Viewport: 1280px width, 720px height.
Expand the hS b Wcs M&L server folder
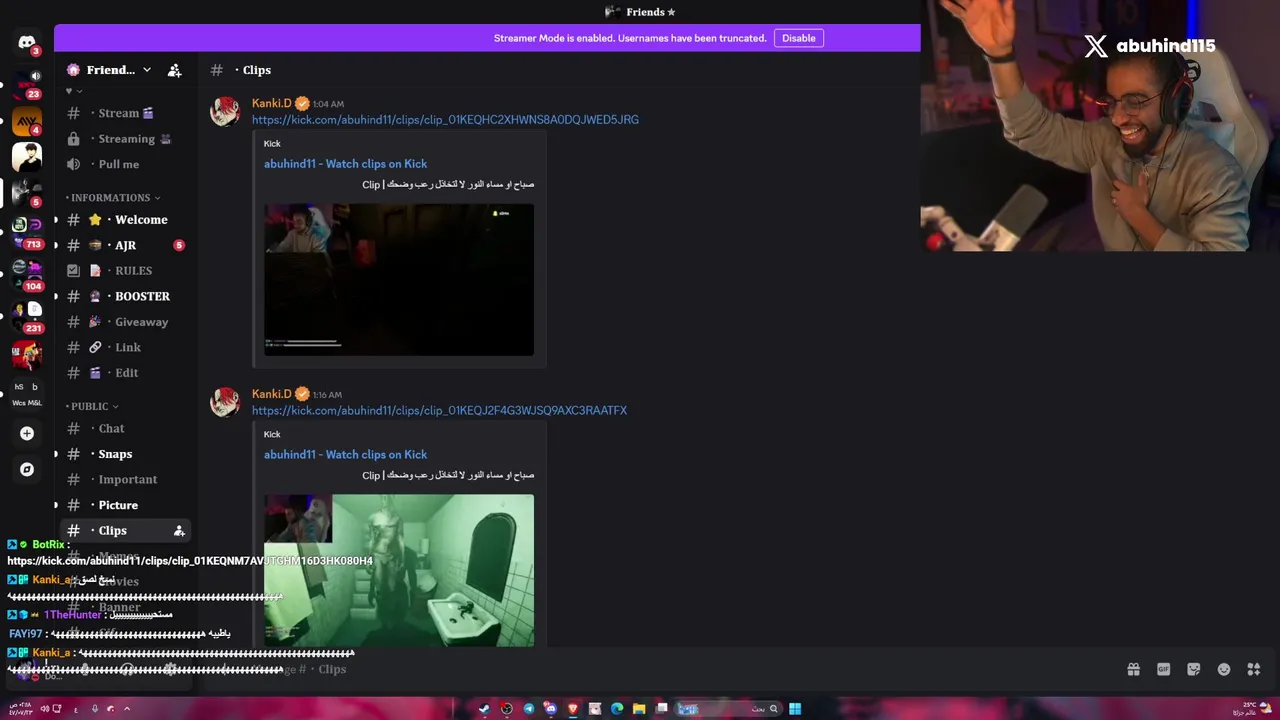point(27,394)
